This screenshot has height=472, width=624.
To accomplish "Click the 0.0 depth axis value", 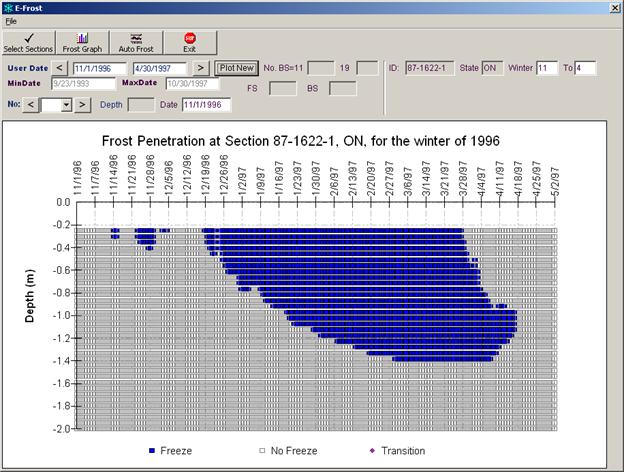I will tap(63, 203).
